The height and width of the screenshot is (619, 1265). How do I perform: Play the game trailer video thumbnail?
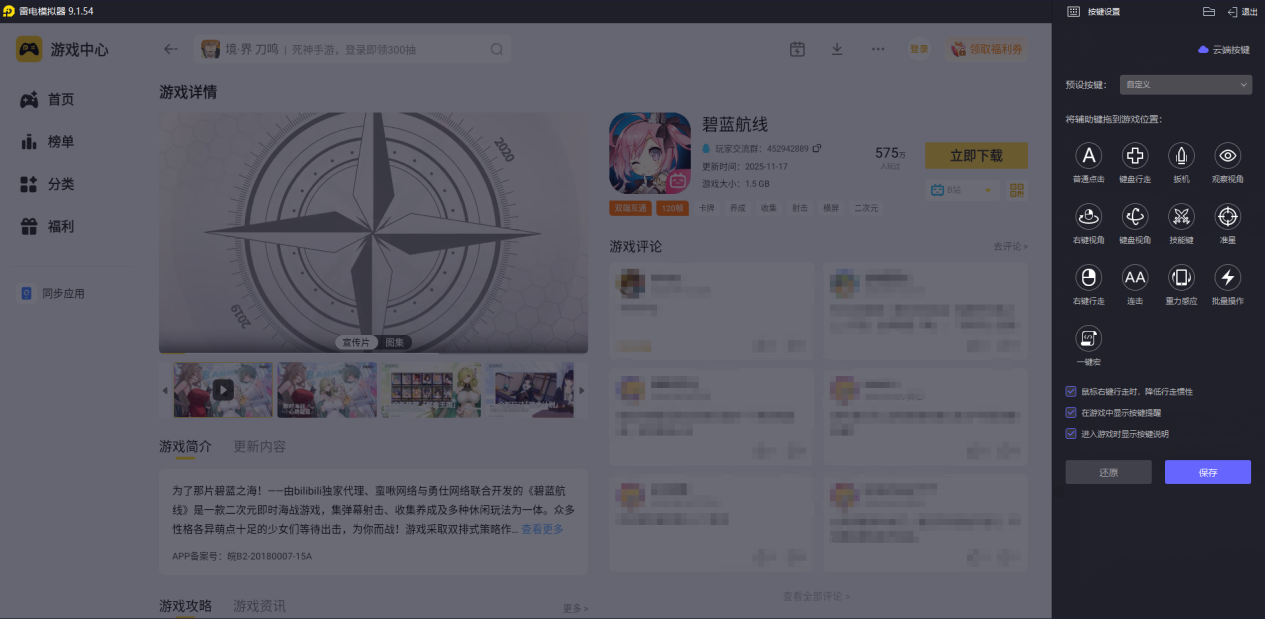[222, 389]
